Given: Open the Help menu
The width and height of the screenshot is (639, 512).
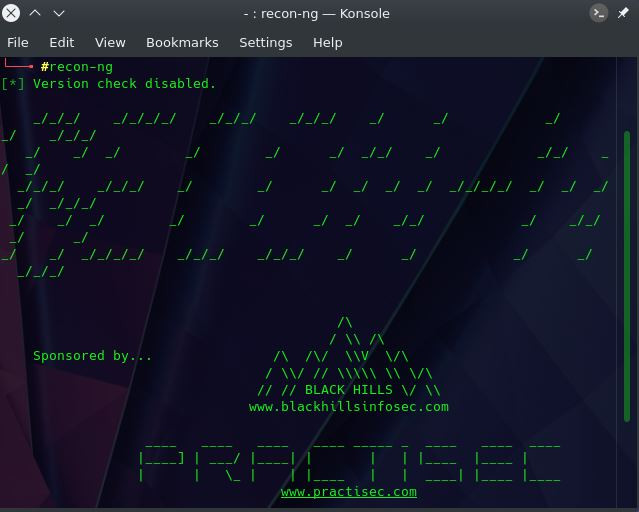Looking at the screenshot, I should click(x=328, y=42).
